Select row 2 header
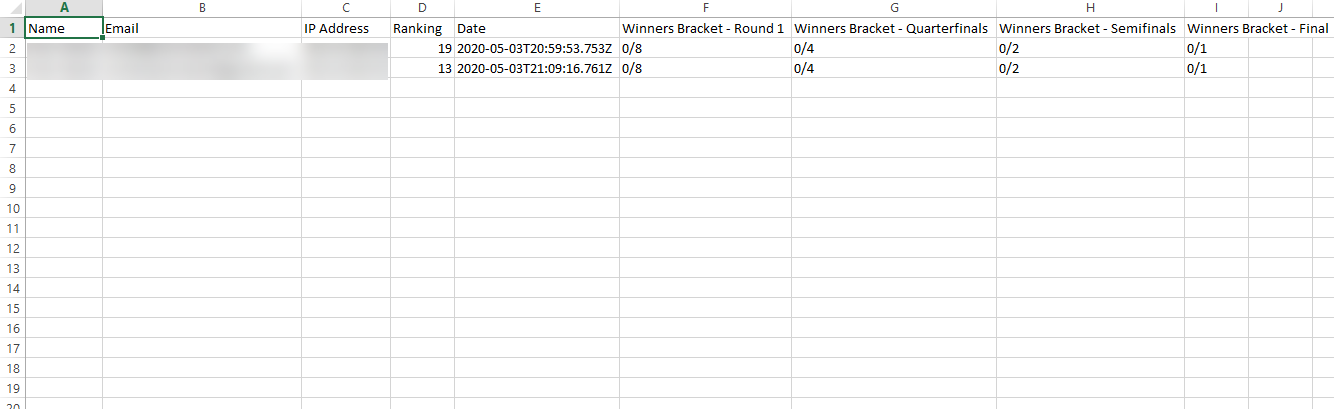1334x409 pixels. (x=12, y=48)
